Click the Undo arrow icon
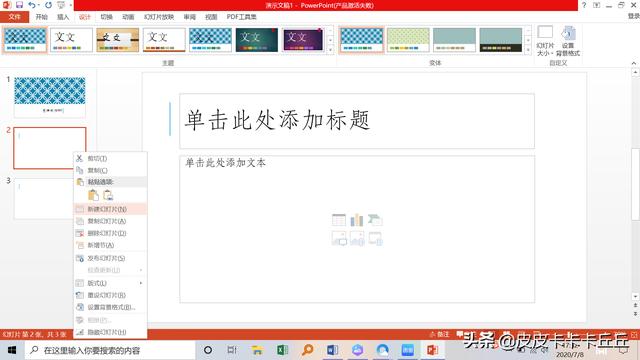 (32, 5)
